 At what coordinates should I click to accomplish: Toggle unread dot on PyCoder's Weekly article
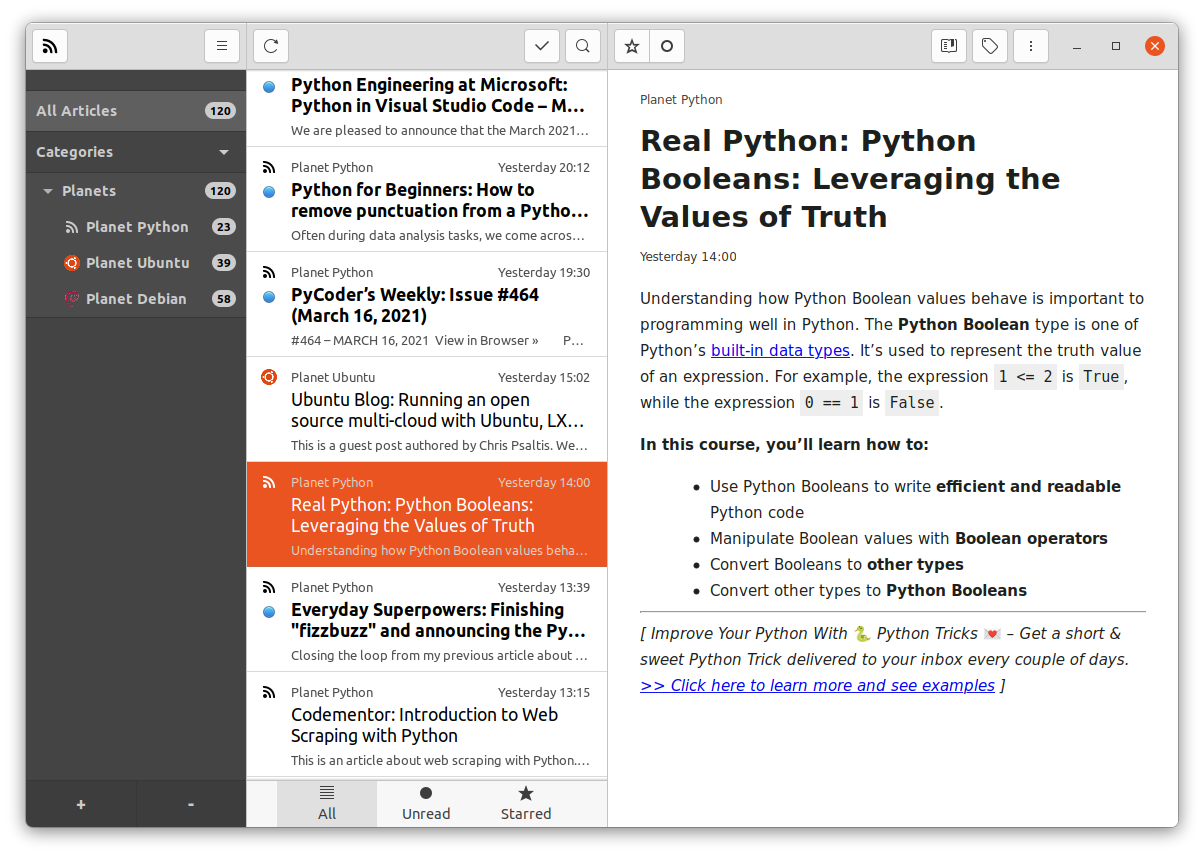pyautogui.click(x=269, y=297)
